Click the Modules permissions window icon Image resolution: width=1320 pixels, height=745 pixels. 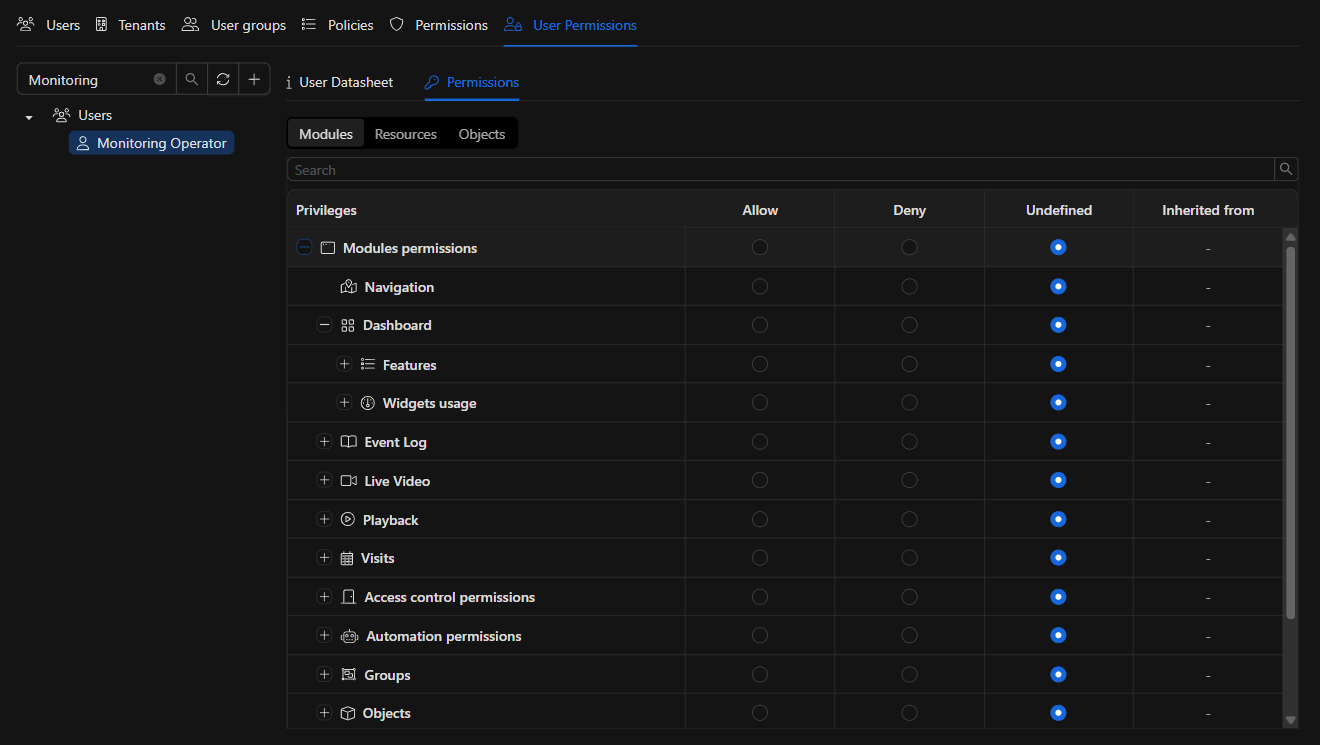click(x=327, y=248)
